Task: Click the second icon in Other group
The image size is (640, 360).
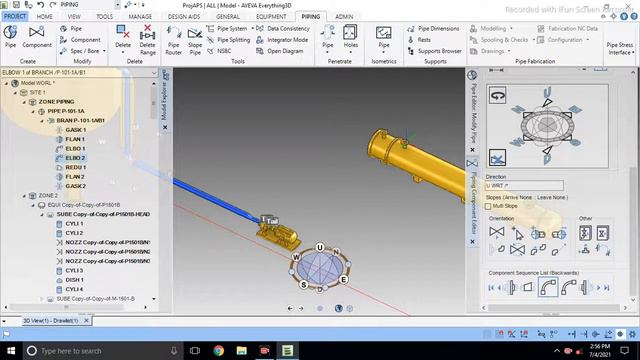Action: pyautogui.click(x=602, y=233)
